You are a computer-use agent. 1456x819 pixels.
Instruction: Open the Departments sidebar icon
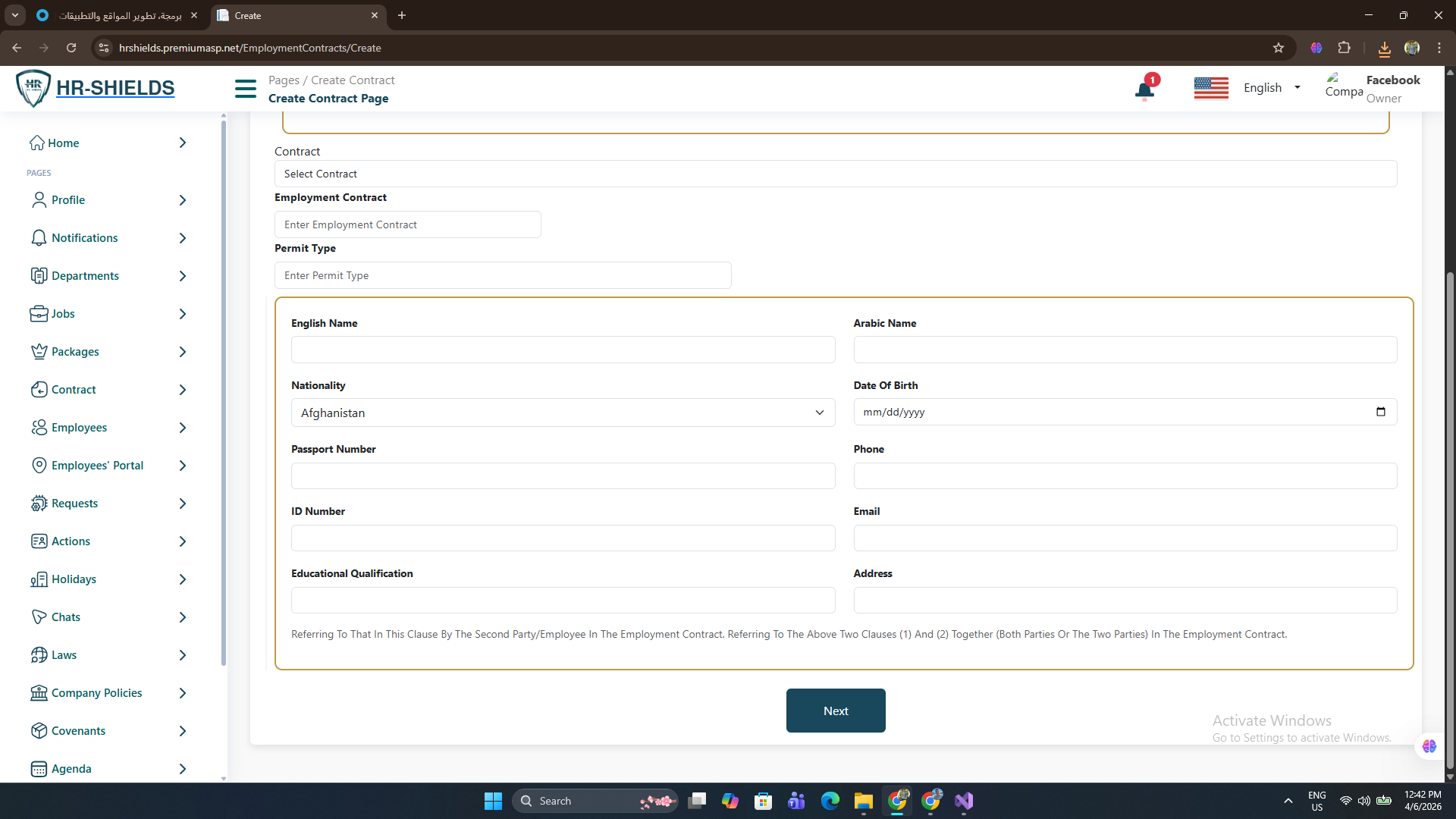(x=39, y=275)
